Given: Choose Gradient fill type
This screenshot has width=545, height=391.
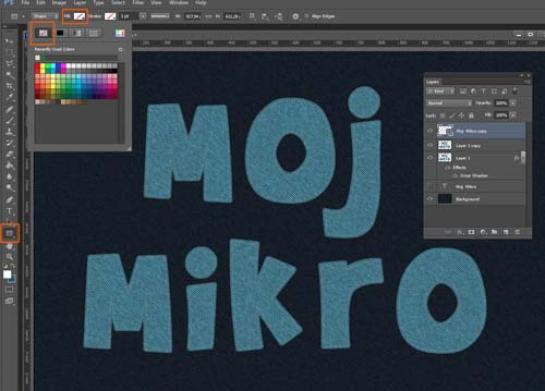Looking at the screenshot, I should point(77,33).
